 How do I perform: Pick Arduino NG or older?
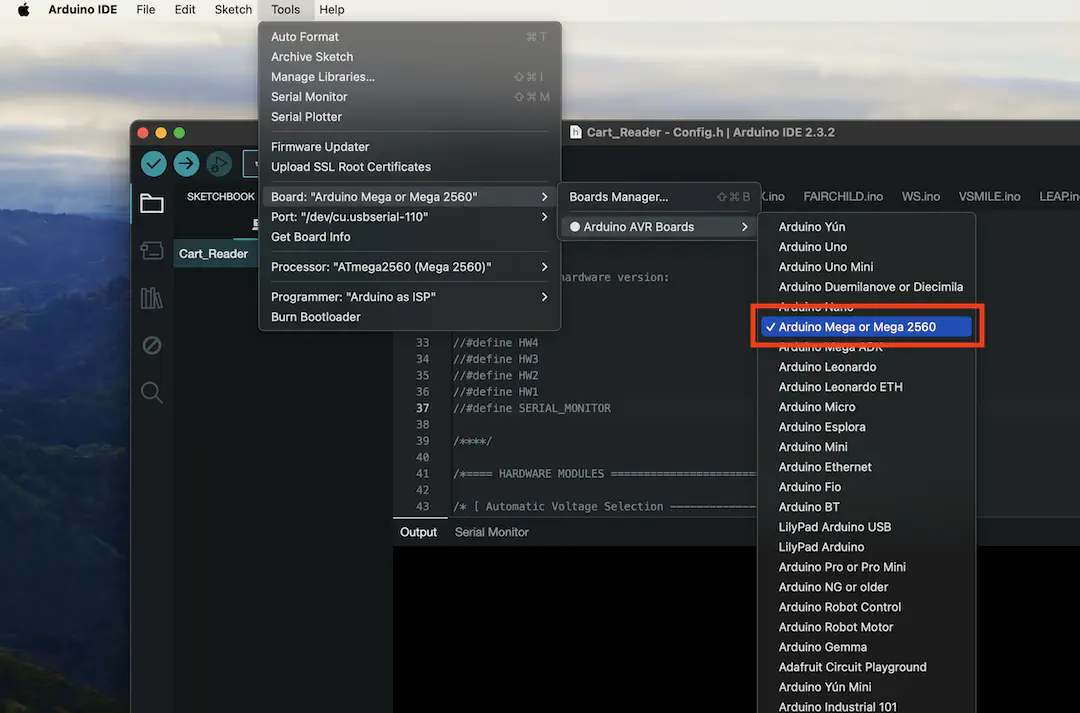(866, 587)
